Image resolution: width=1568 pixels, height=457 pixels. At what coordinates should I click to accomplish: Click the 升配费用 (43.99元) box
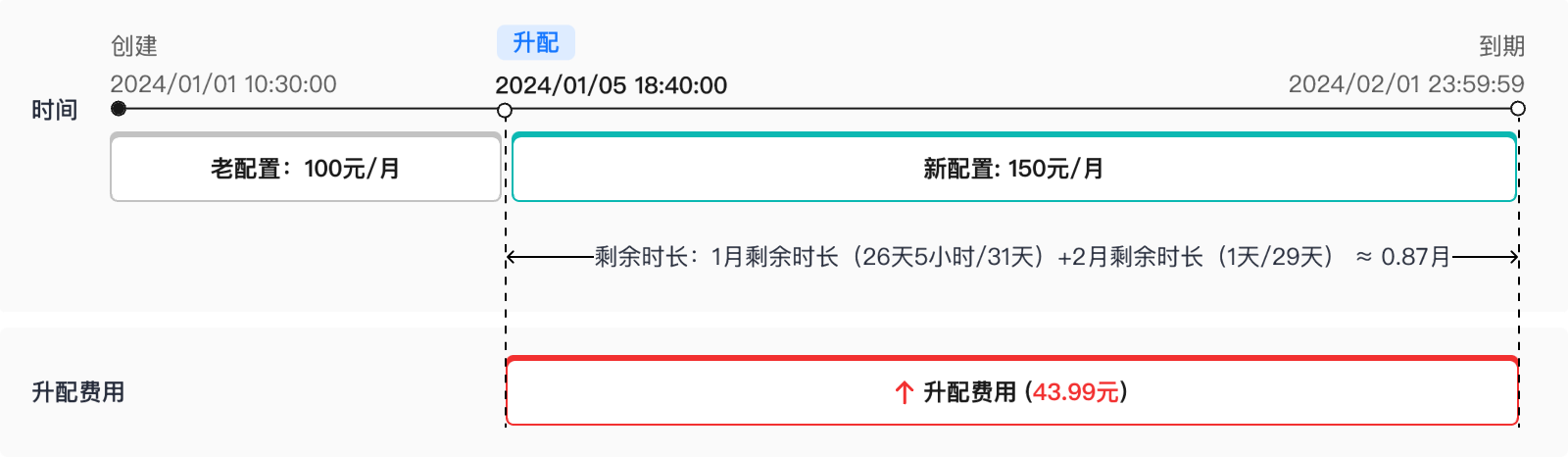coord(1012,390)
